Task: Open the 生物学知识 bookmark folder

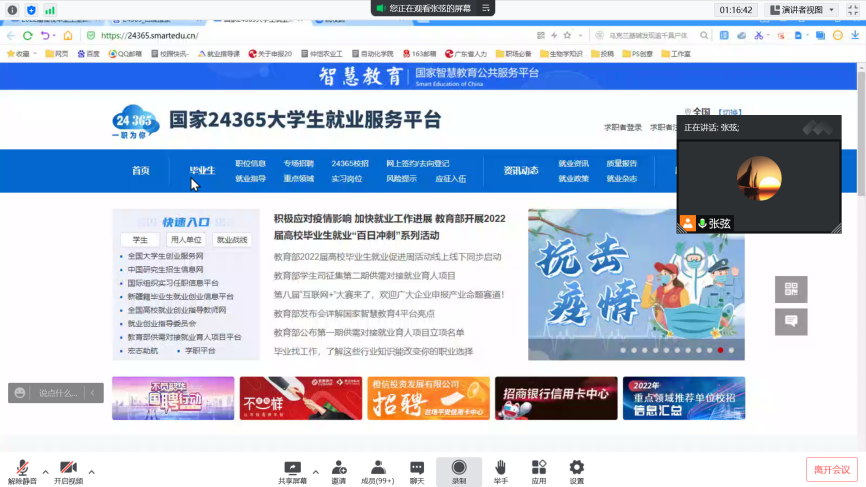Action: click(561, 54)
